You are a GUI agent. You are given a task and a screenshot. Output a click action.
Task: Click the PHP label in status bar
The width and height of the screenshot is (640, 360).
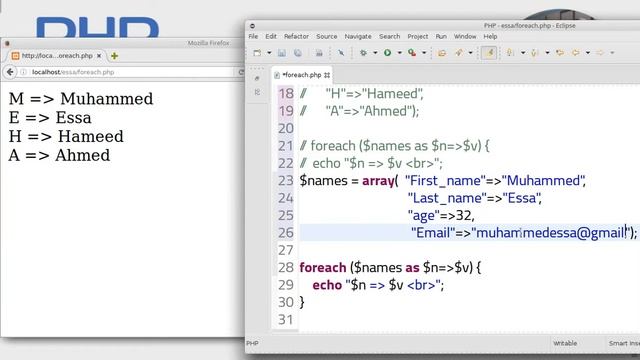coord(252,343)
